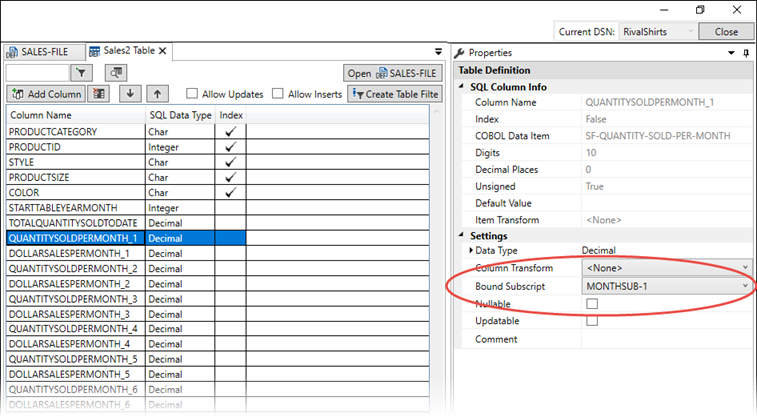The image size is (757, 417).
Task: Open the Column Transform dropdown
Action: (x=746, y=268)
